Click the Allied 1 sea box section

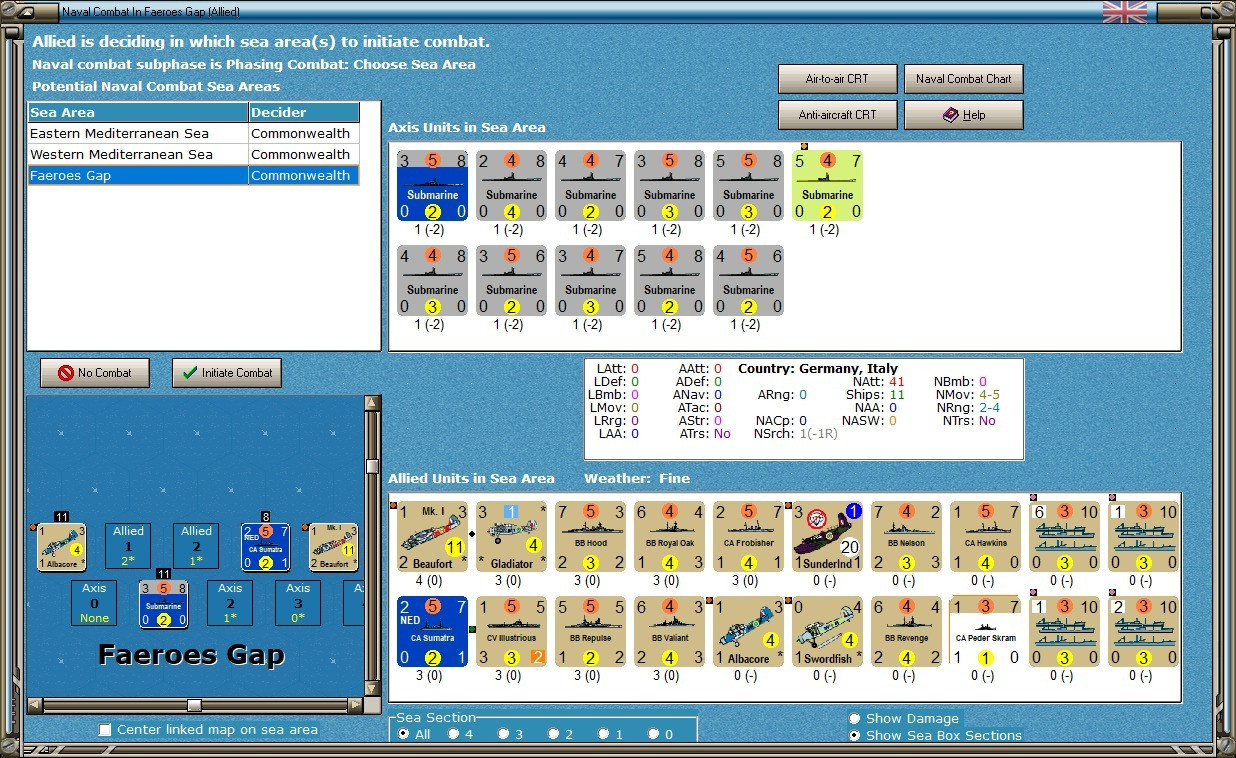128,546
